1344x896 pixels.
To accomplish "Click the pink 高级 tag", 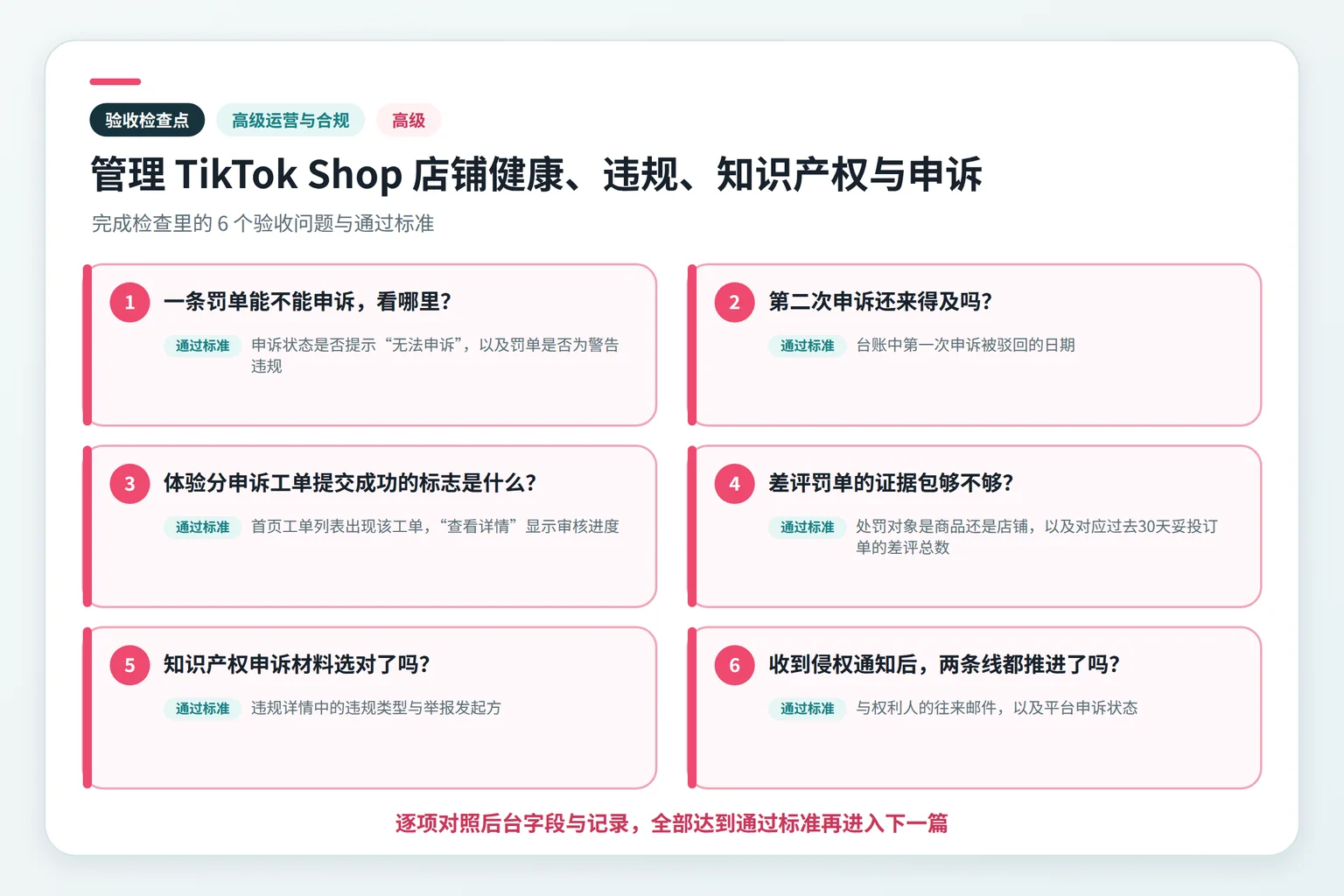I will coord(409,120).
